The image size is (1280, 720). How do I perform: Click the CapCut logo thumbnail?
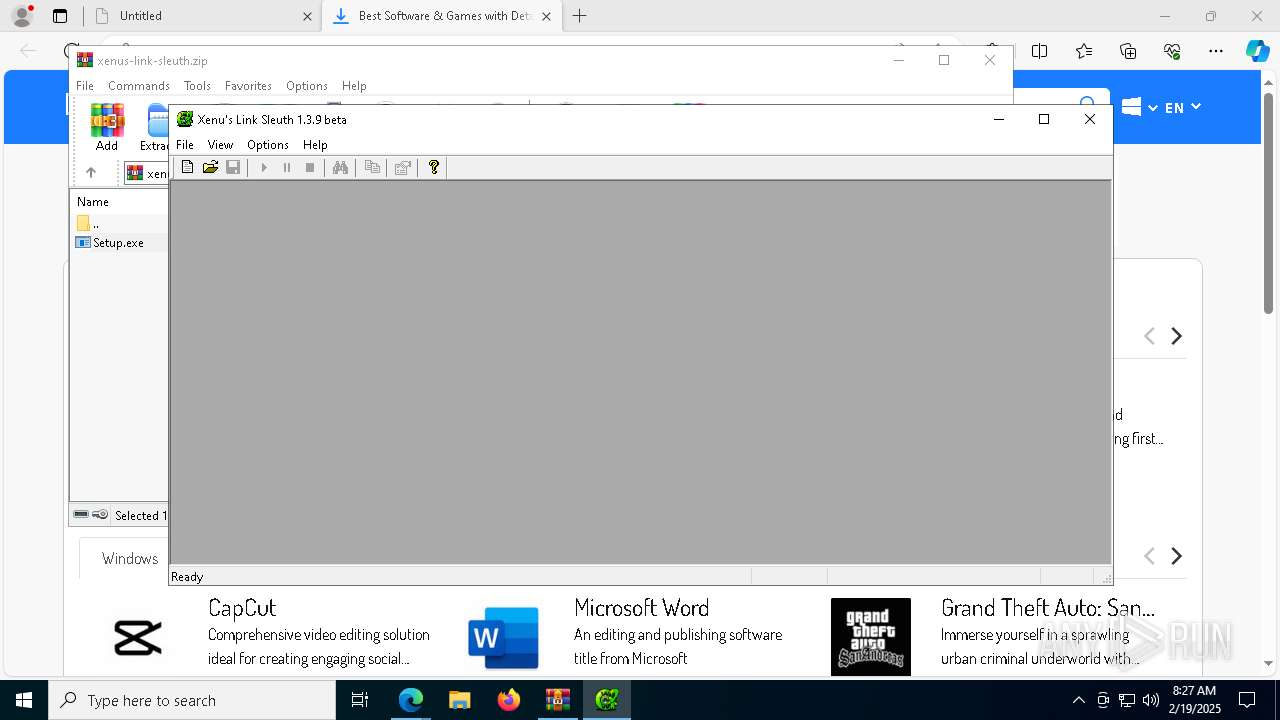[x=138, y=637]
